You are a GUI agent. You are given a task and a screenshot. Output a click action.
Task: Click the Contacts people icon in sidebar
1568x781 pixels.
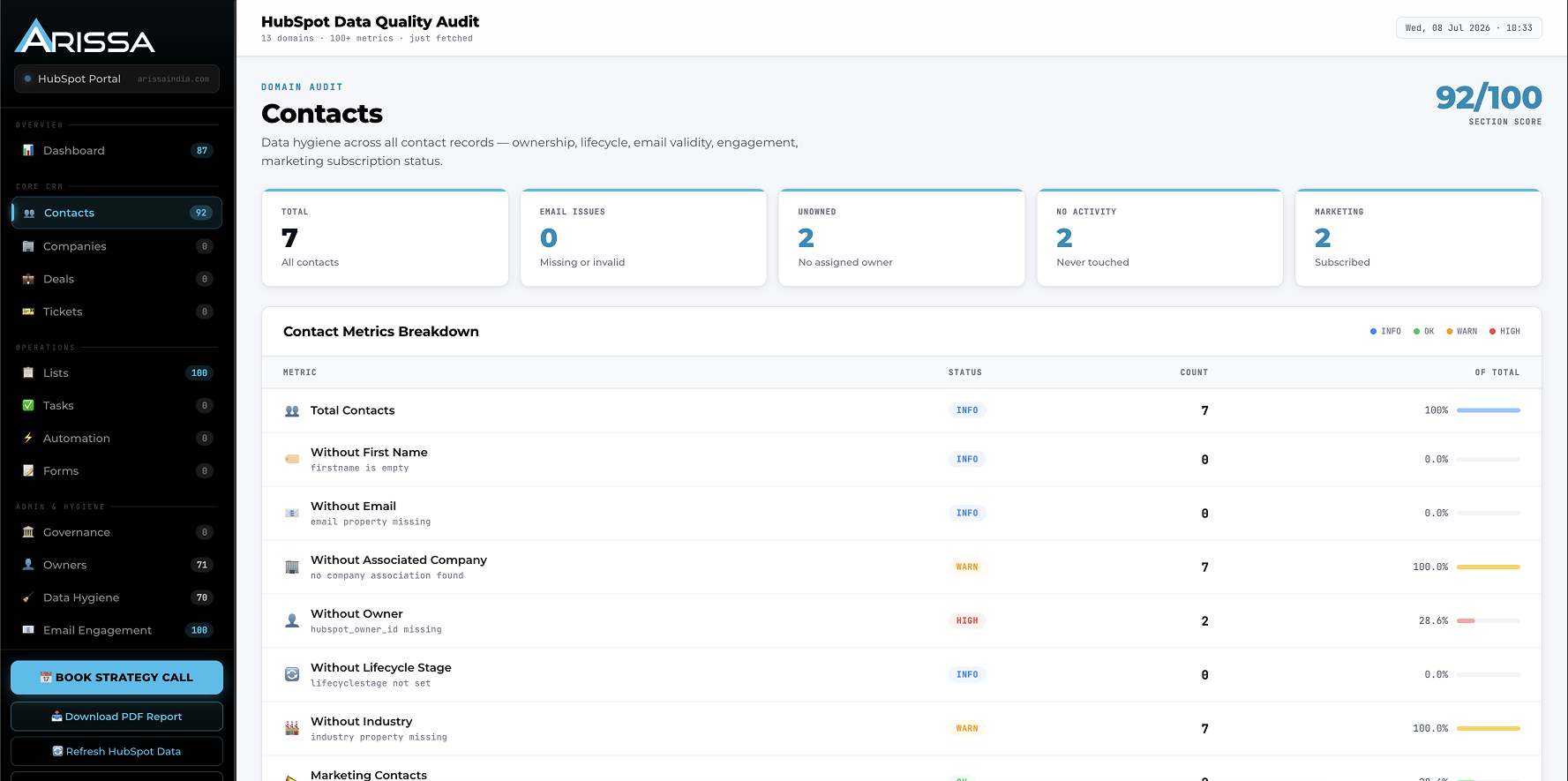point(29,213)
